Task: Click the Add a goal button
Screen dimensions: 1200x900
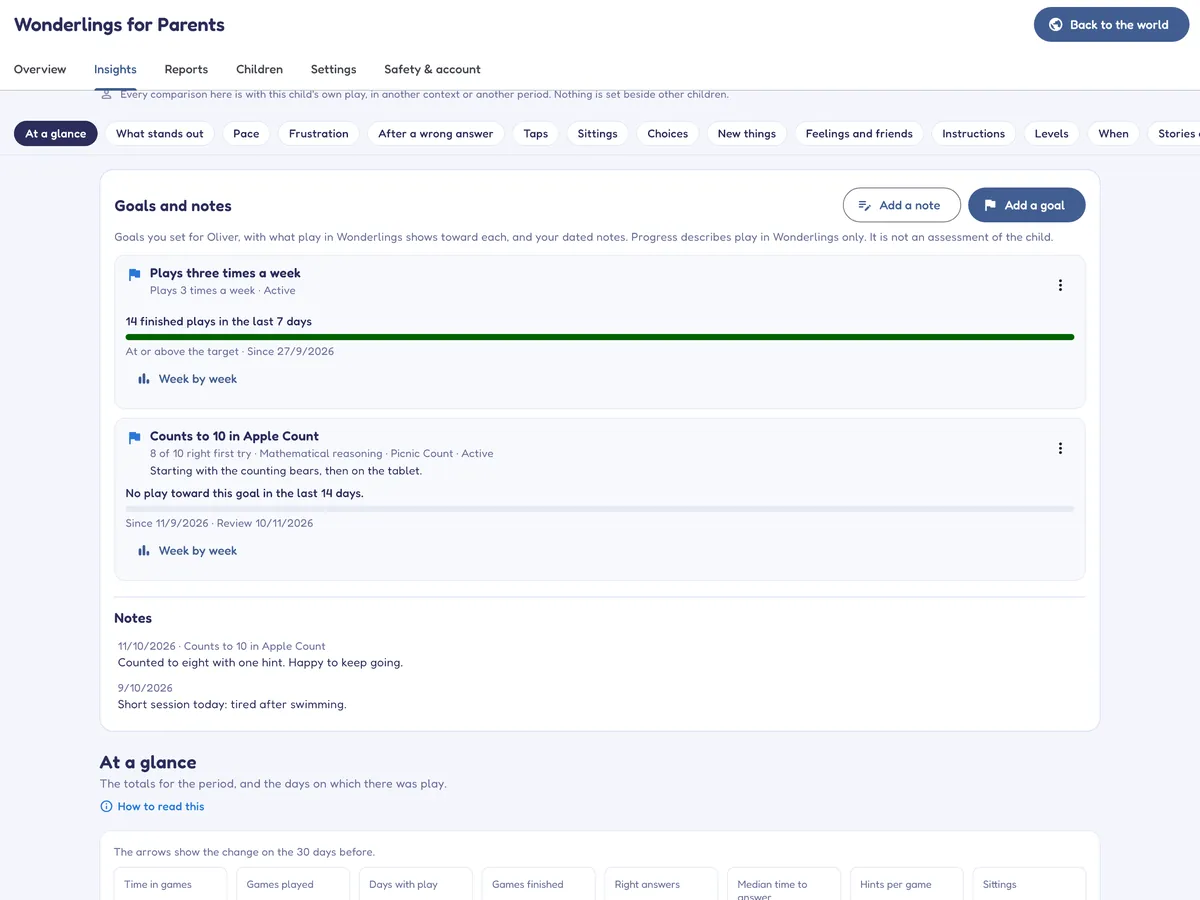Action: tap(1027, 205)
